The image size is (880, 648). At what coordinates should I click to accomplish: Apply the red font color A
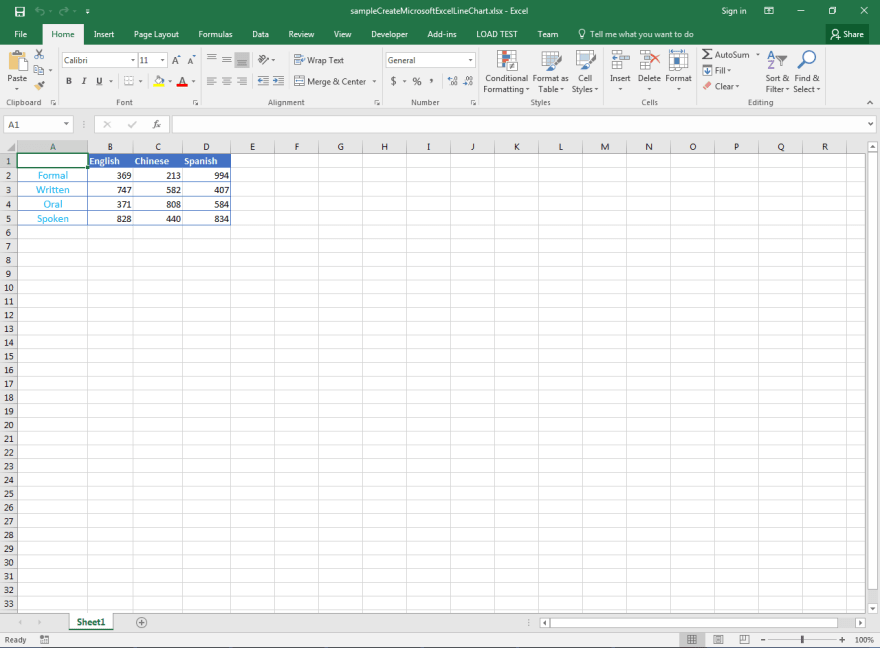(x=182, y=81)
